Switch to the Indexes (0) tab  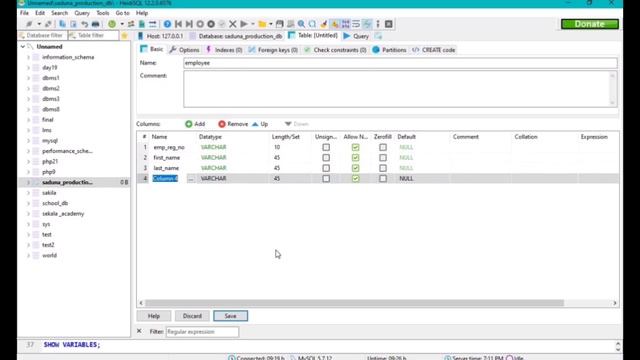(224, 50)
